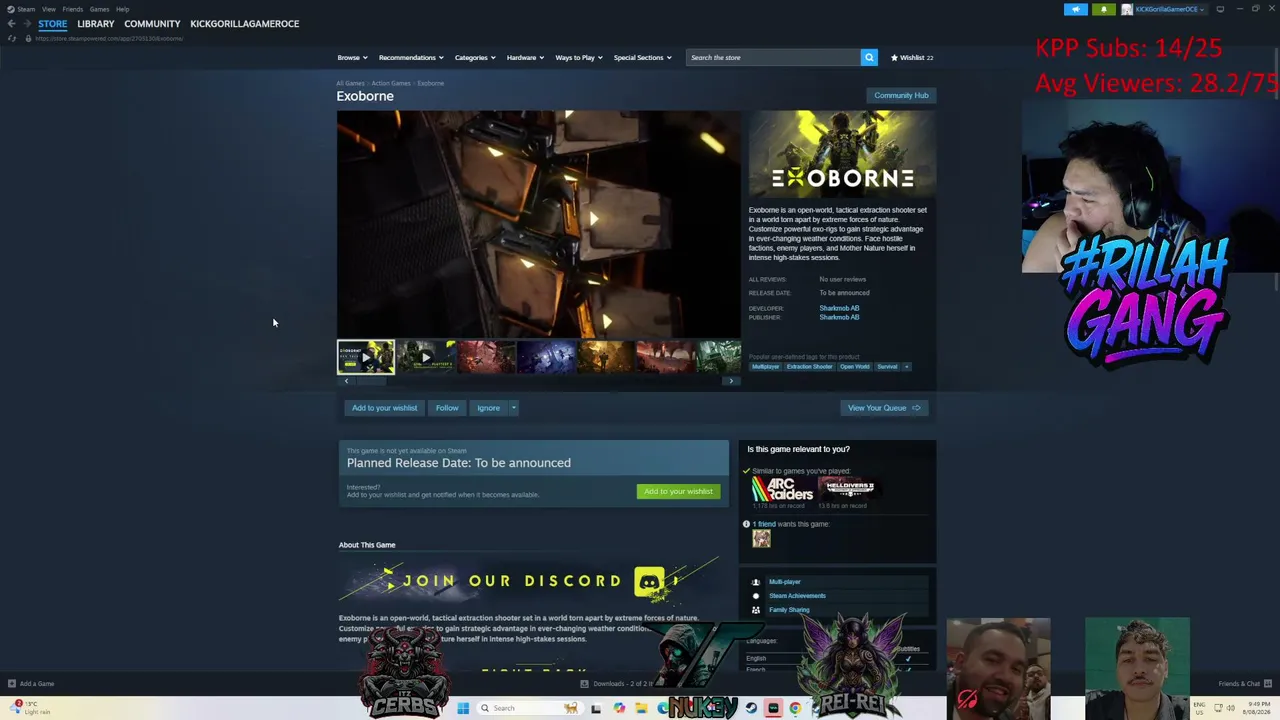Screen dimensions: 1280x720
Task: Open the View menu
Action: click(x=49, y=9)
